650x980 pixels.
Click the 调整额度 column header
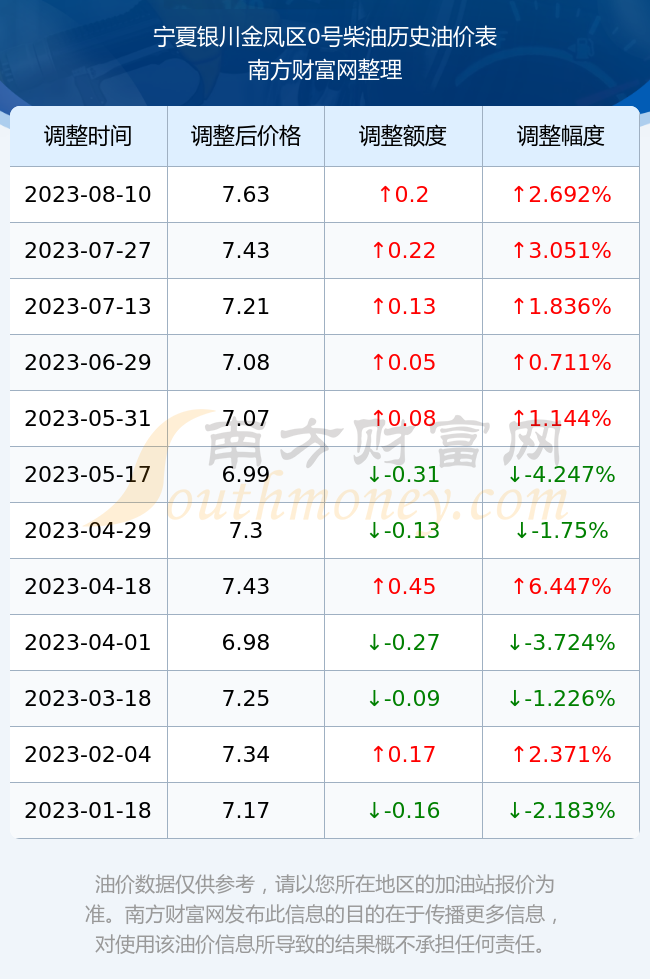point(403,136)
